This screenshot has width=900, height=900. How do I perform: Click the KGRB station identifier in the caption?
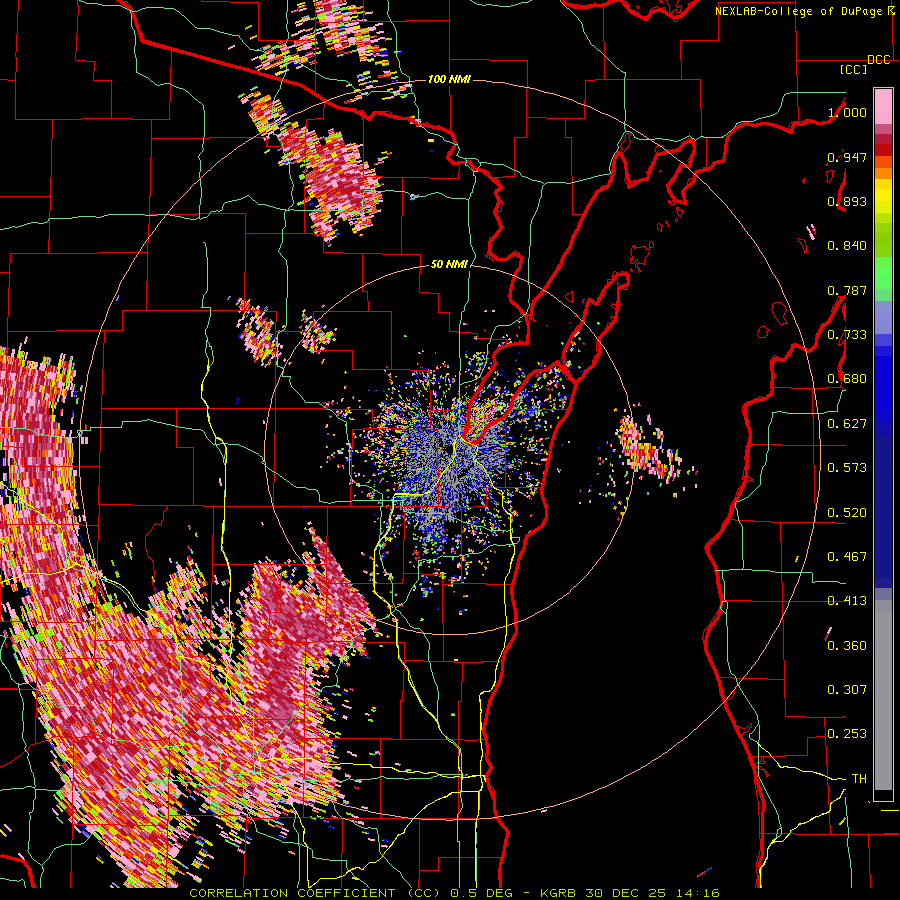560,893
